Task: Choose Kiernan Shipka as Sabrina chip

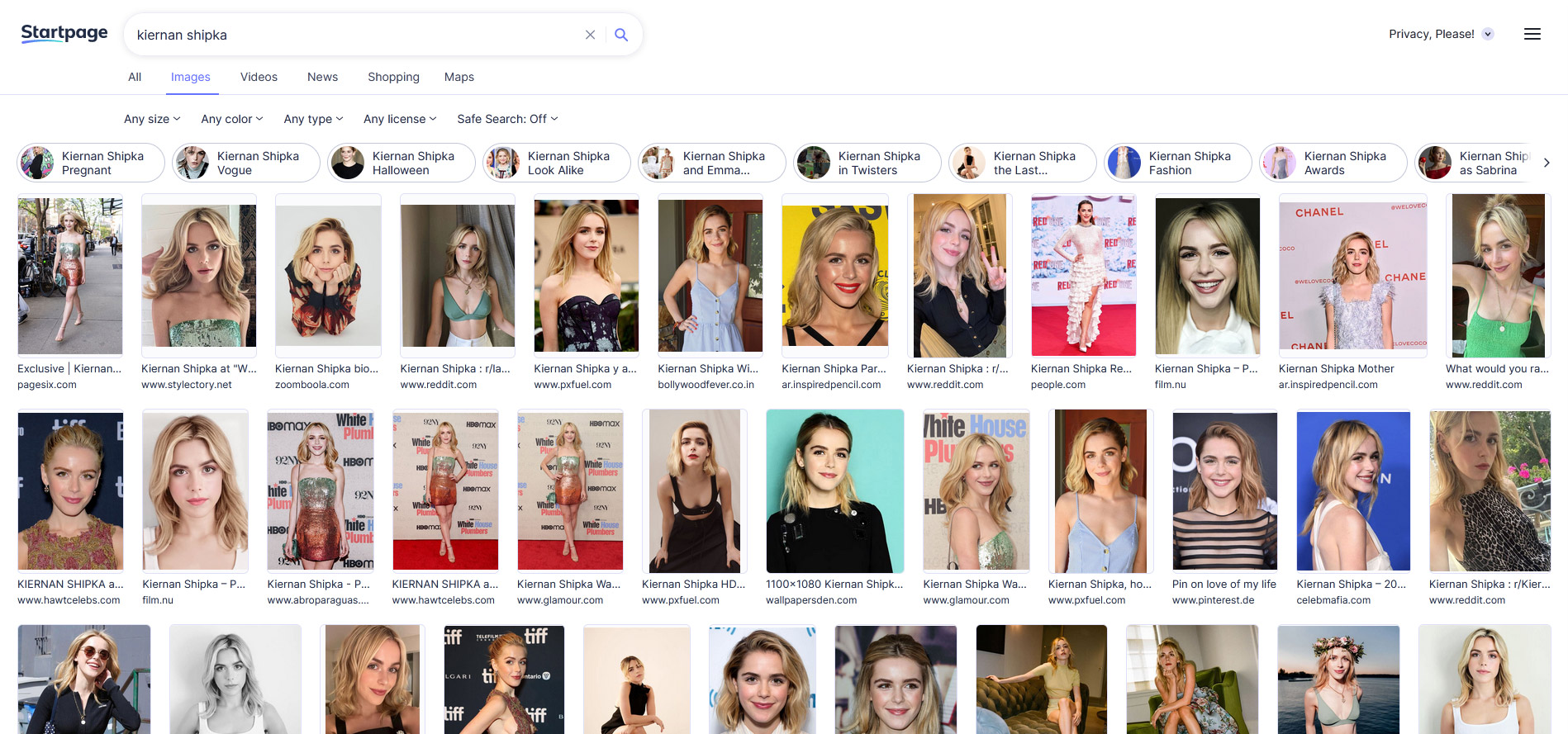Action: click(x=1475, y=163)
